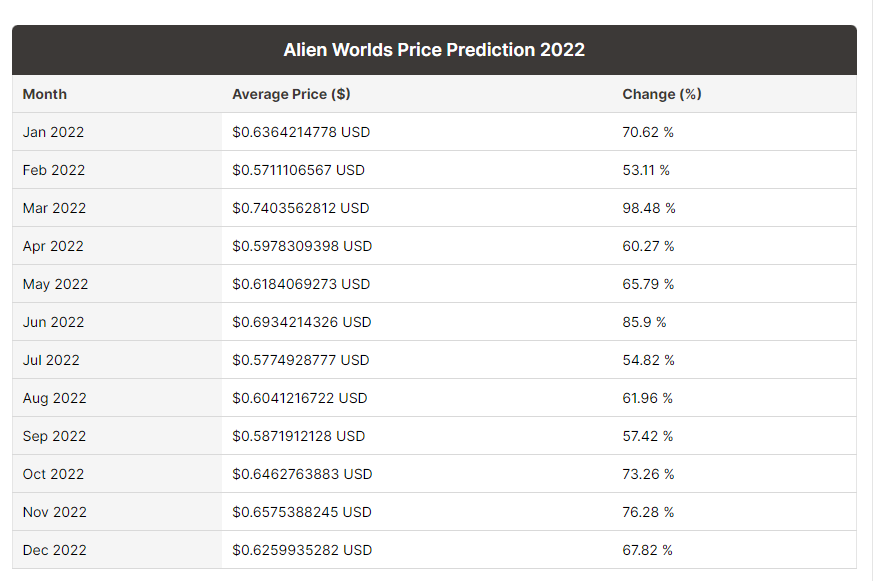The height and width of the screenshot is (581, 873).
Task: Click the Mar 2022 price $0.7403562812 USD
Action: (301, 208)
